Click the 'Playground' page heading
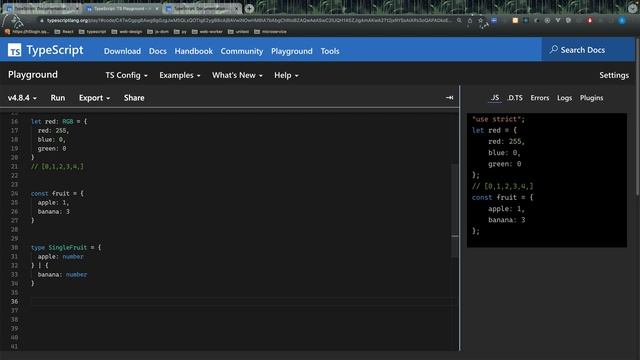The width and height of the screenshot is (640, 360). click(x=33, y=75)
